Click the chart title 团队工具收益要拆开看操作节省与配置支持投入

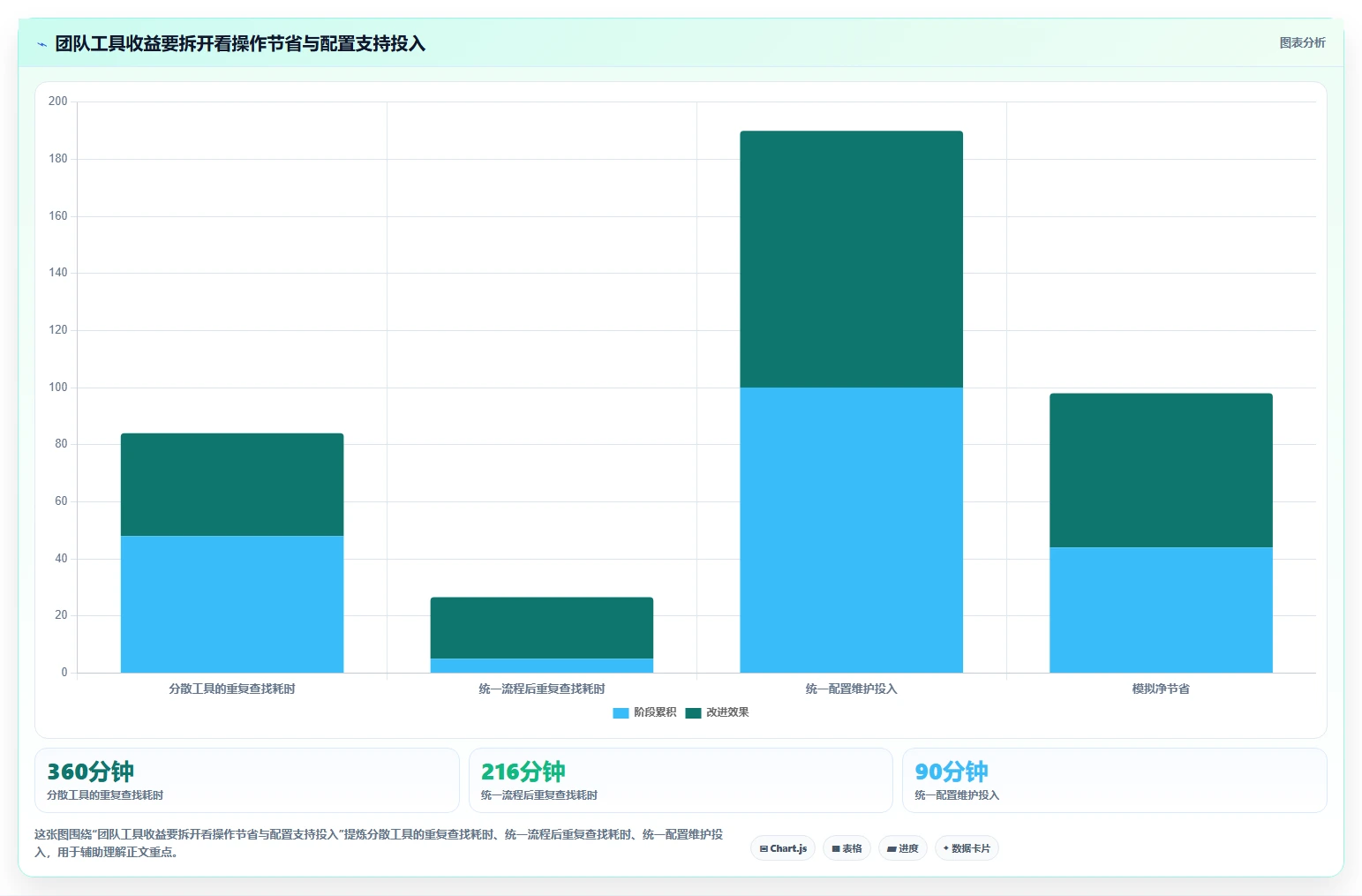[240, 43]
